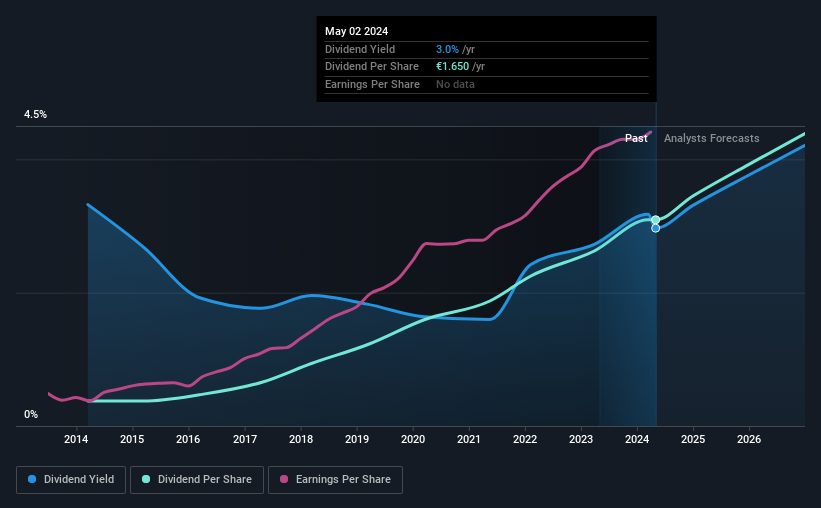The width and height of the screenshot is (821, 508).
Task: Click the 2025 x-axis label
Action: pos(693,439)
